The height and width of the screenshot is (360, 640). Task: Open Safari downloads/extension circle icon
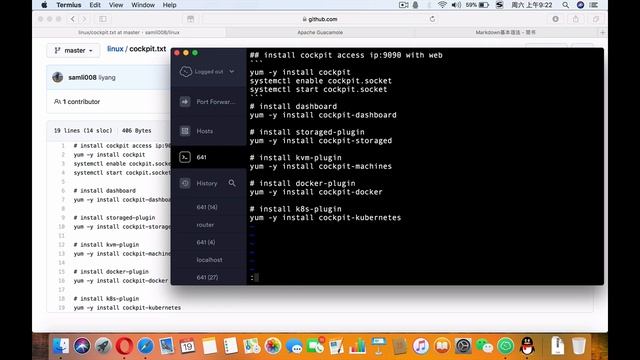[556, 19]
